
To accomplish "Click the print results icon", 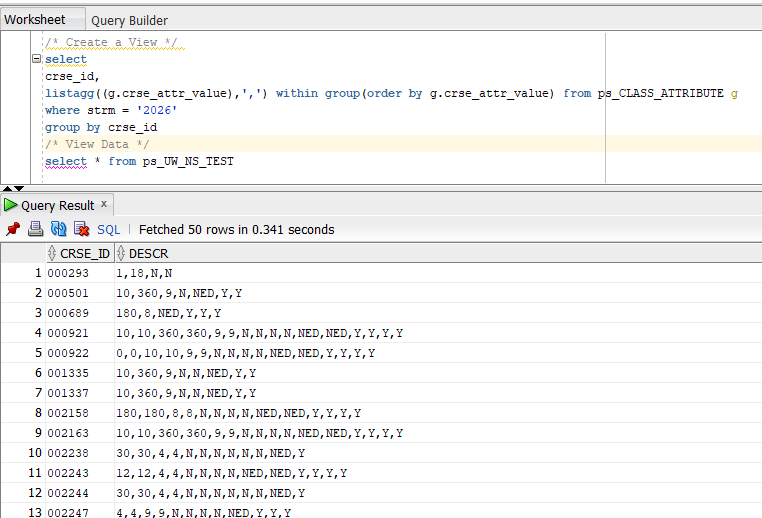I will (x=35, y=229).
